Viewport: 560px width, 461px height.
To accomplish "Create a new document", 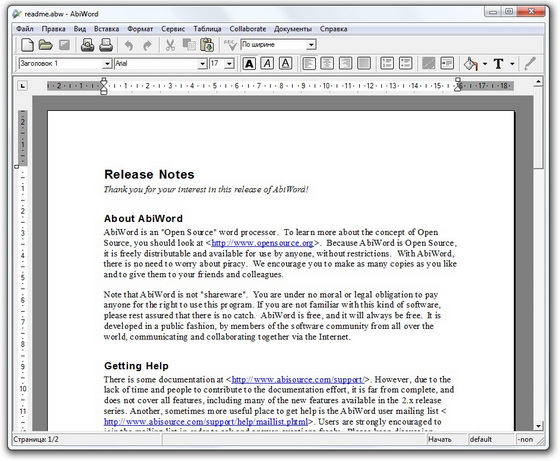I will coord(27,45).
